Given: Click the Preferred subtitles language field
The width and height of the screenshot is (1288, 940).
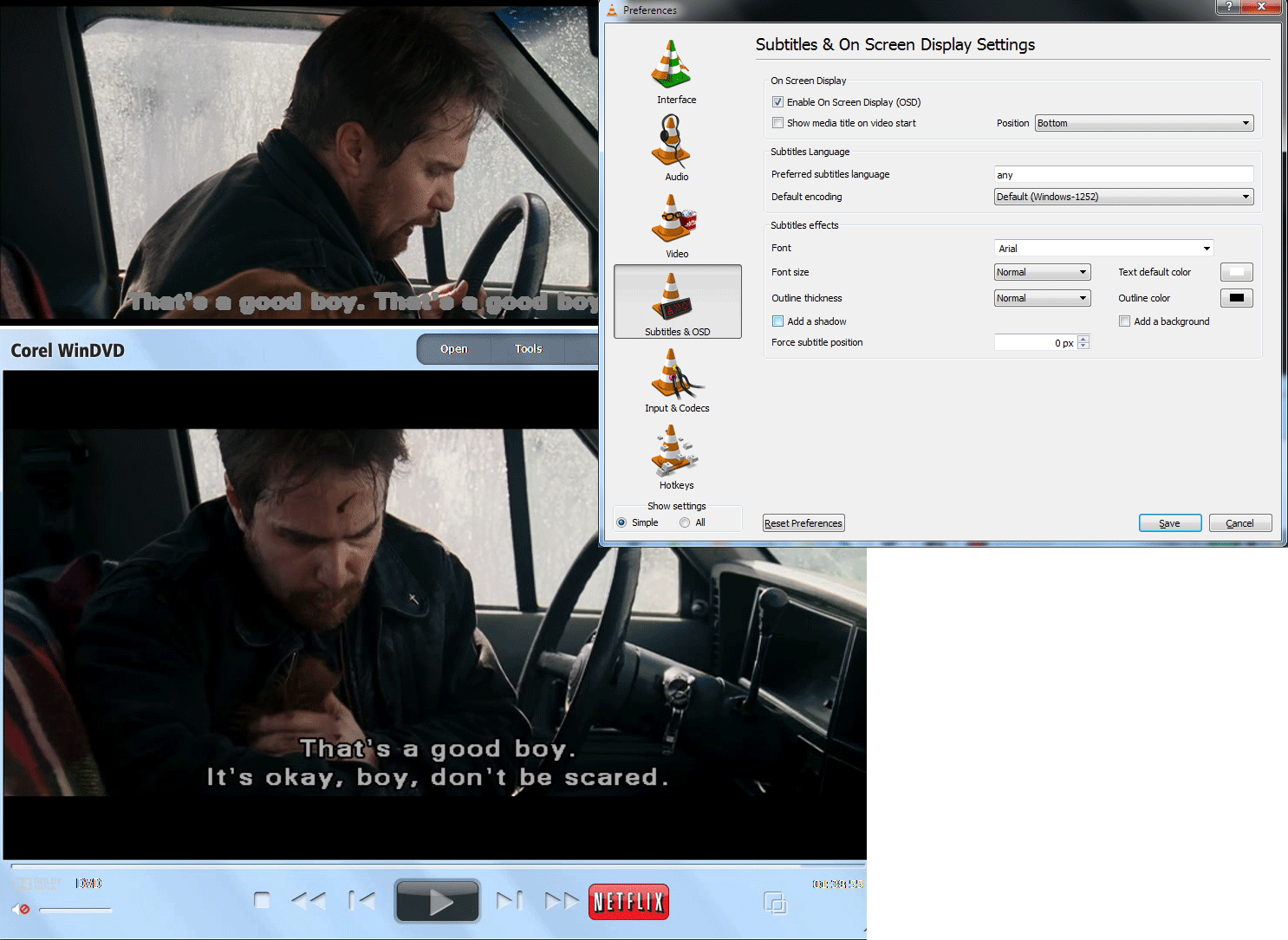Looking at the screenshot, I should coord(1123,174).
